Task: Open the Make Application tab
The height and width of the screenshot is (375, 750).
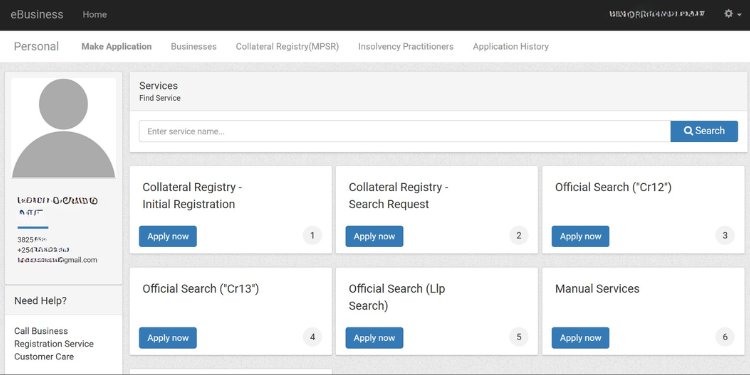Action: [116, 46]
